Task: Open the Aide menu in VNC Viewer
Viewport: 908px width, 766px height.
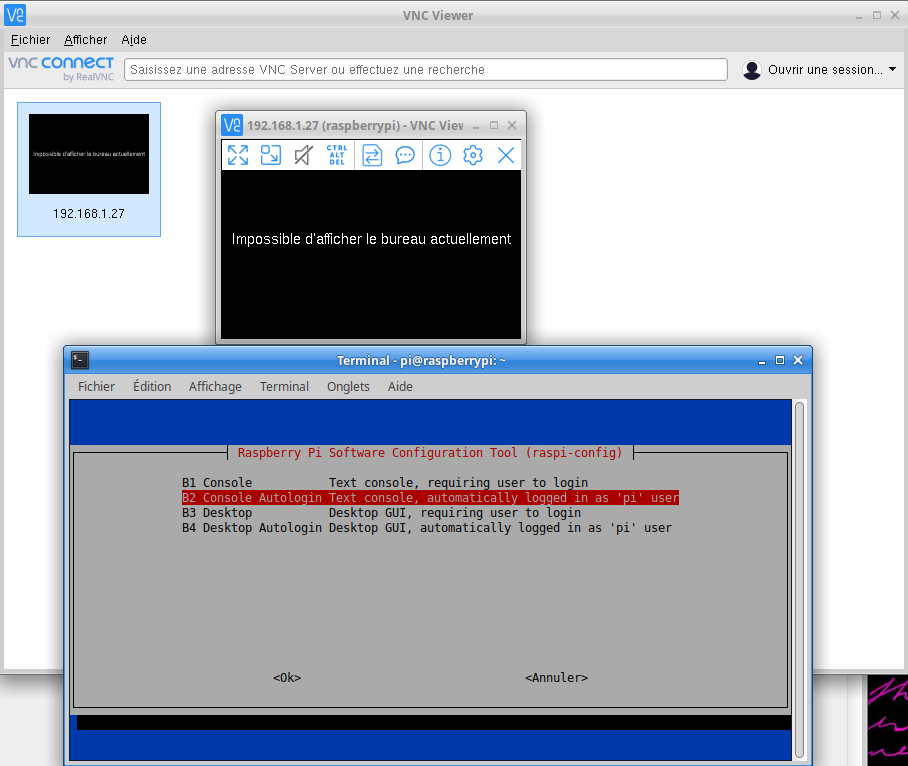Action: [x=134, y=40]
